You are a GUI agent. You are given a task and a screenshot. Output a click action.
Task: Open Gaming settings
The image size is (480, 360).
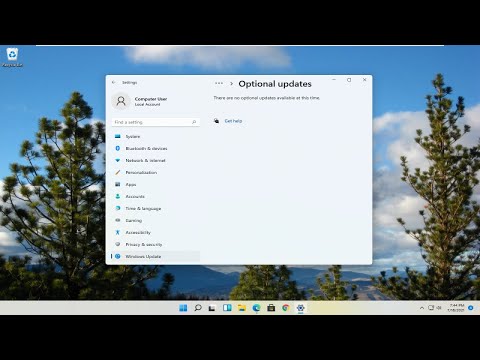pyautogui.click(x=156, y=220)
